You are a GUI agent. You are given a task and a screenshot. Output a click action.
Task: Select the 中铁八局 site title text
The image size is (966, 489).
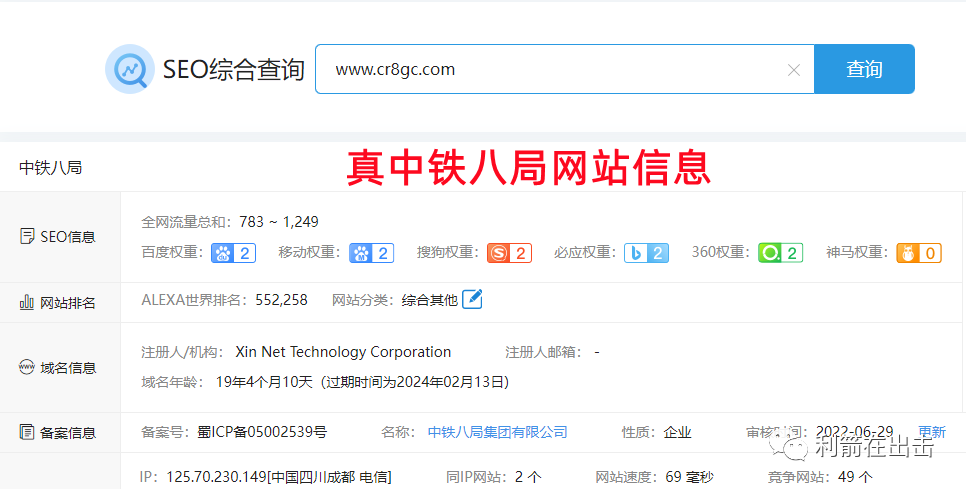(x=51, y=168)
